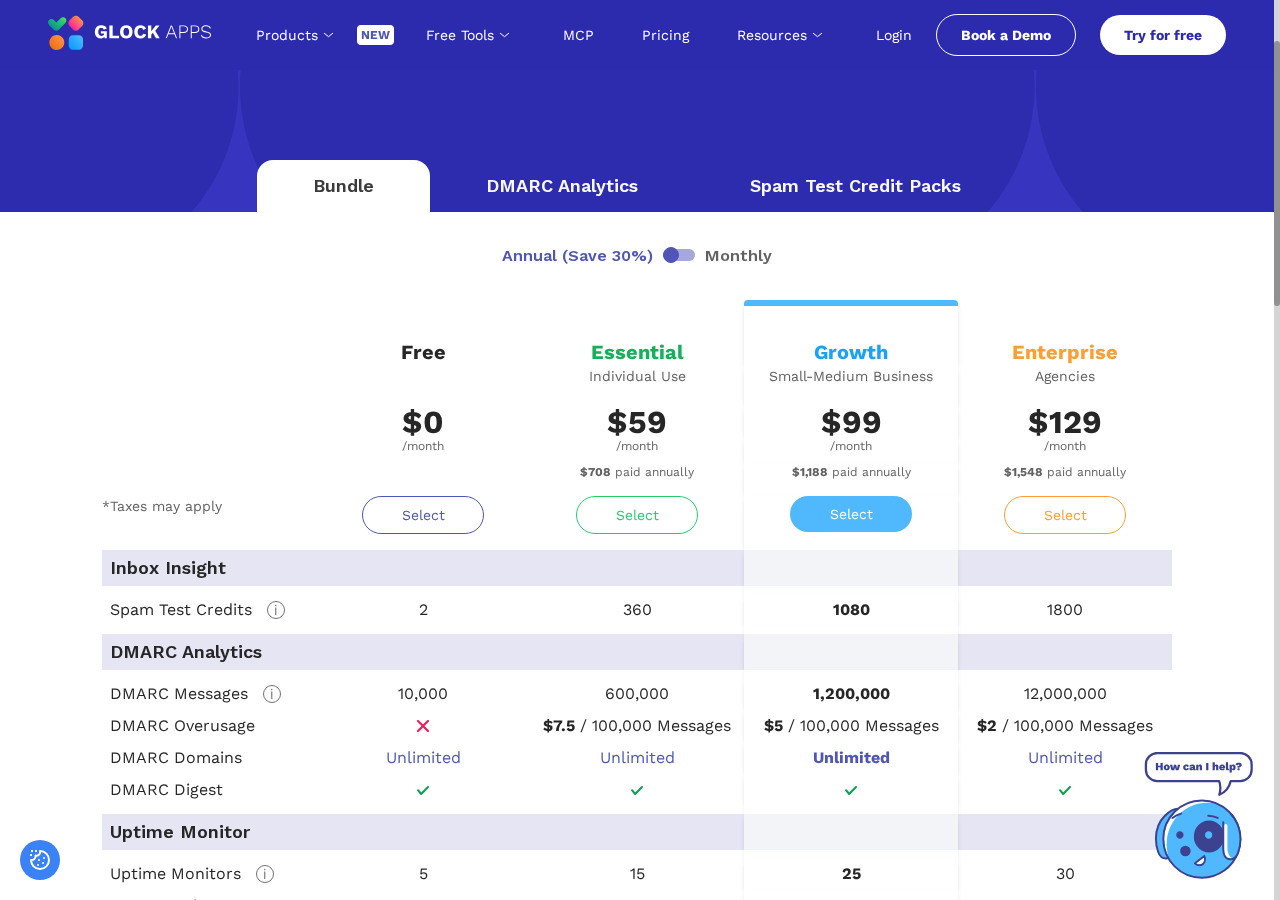Click the red X under Free DMARC Overusage
Screen dimensions: 1280x900
(423, 726)
